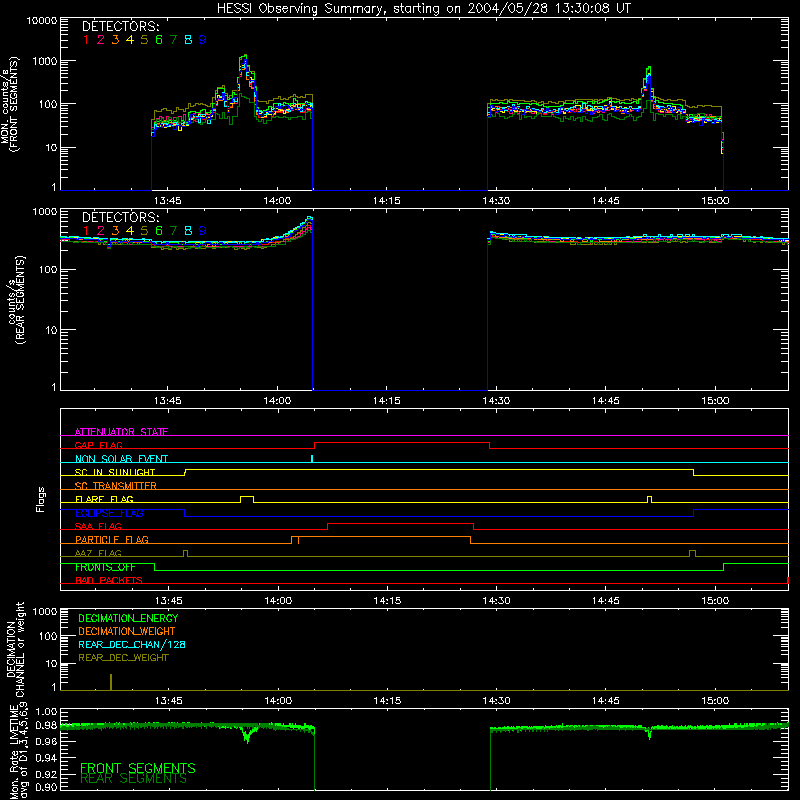Click the FRONTS_OFF flag label
This screenshot has width=800, height=800.
(105, 567)
